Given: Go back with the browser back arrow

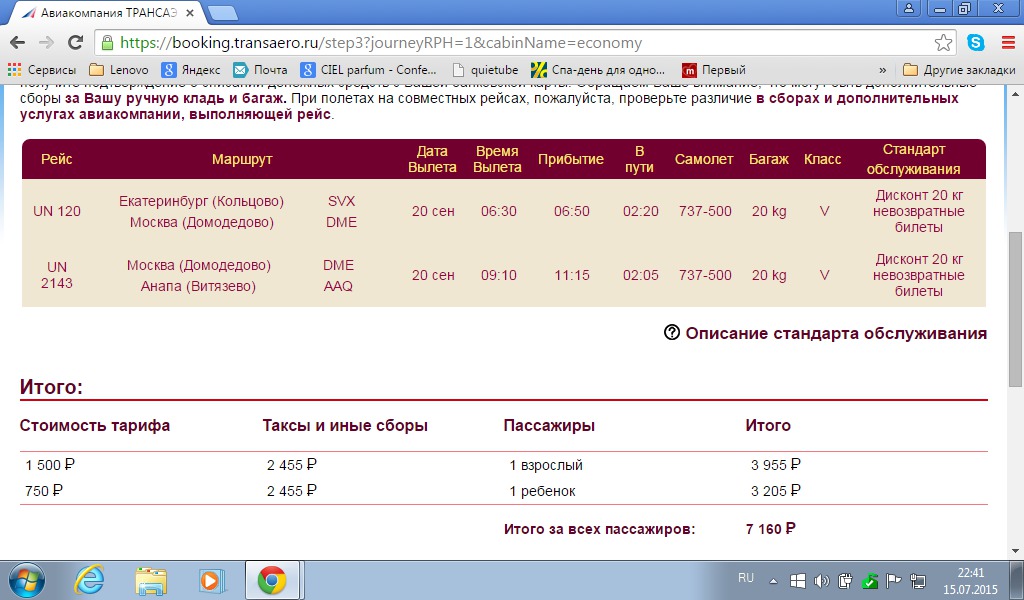Looking at the screenshot, I should pyautogui.click(x=17, y=43).
